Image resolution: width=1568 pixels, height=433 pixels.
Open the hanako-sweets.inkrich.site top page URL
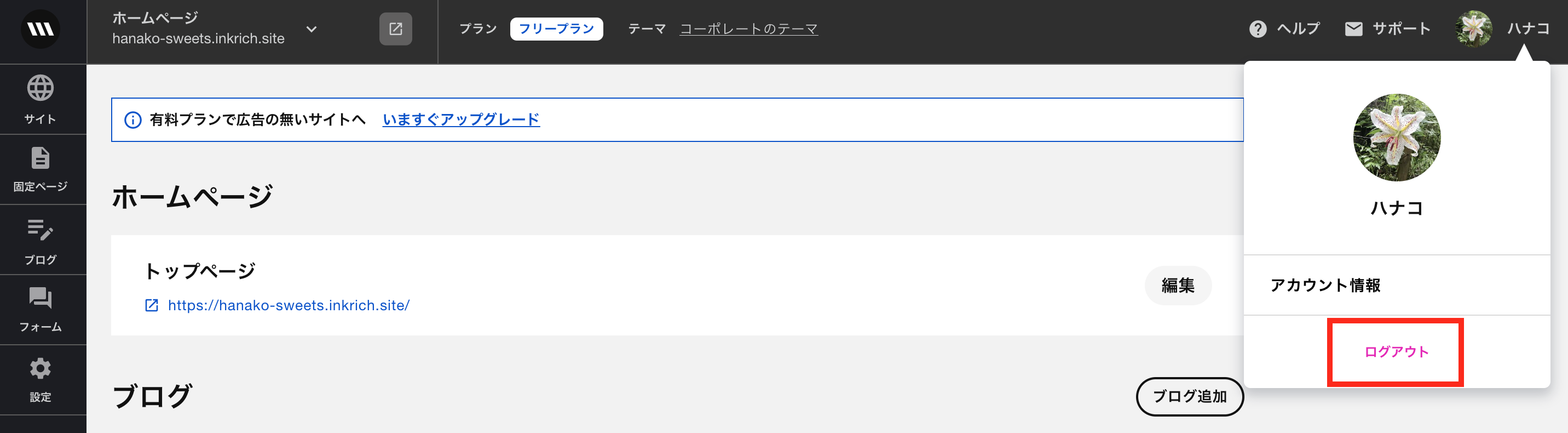[x=289, y=305]
